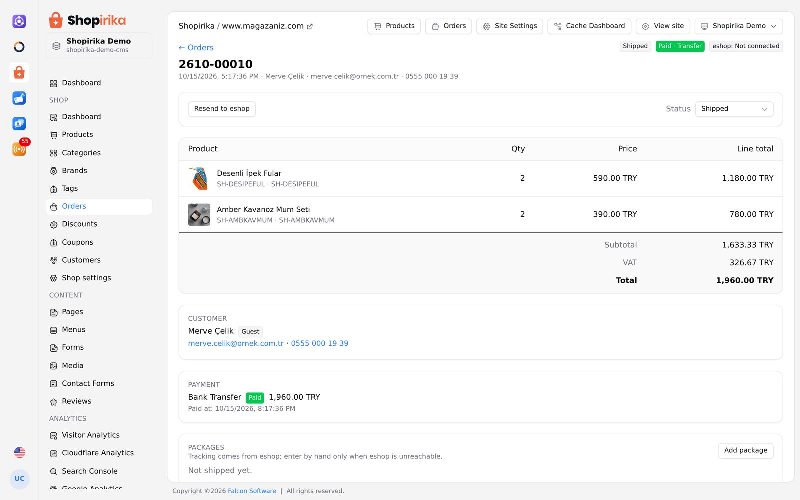Click the View site button

pos(663,26)
